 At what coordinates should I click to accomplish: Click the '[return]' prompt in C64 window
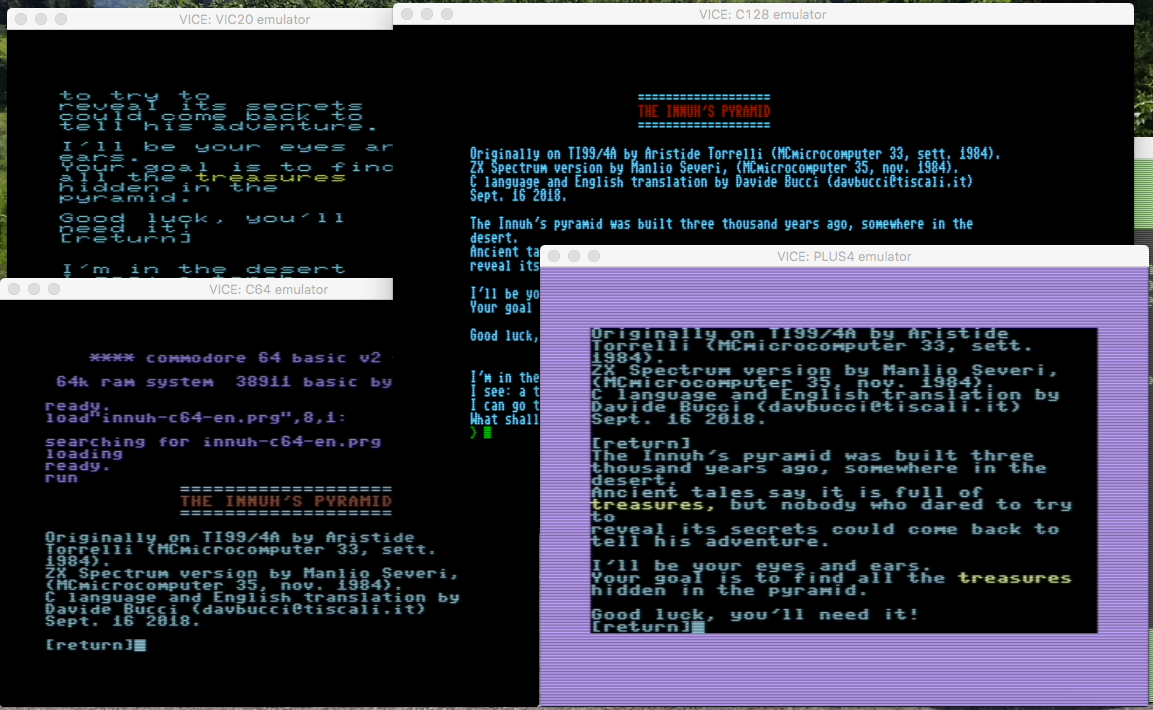tap(89, 645)
